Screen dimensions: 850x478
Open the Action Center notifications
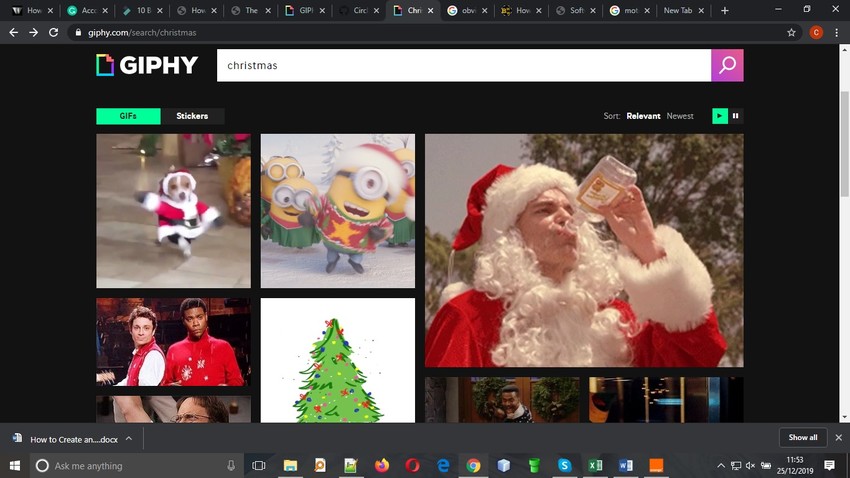click(x=829, y=465)
